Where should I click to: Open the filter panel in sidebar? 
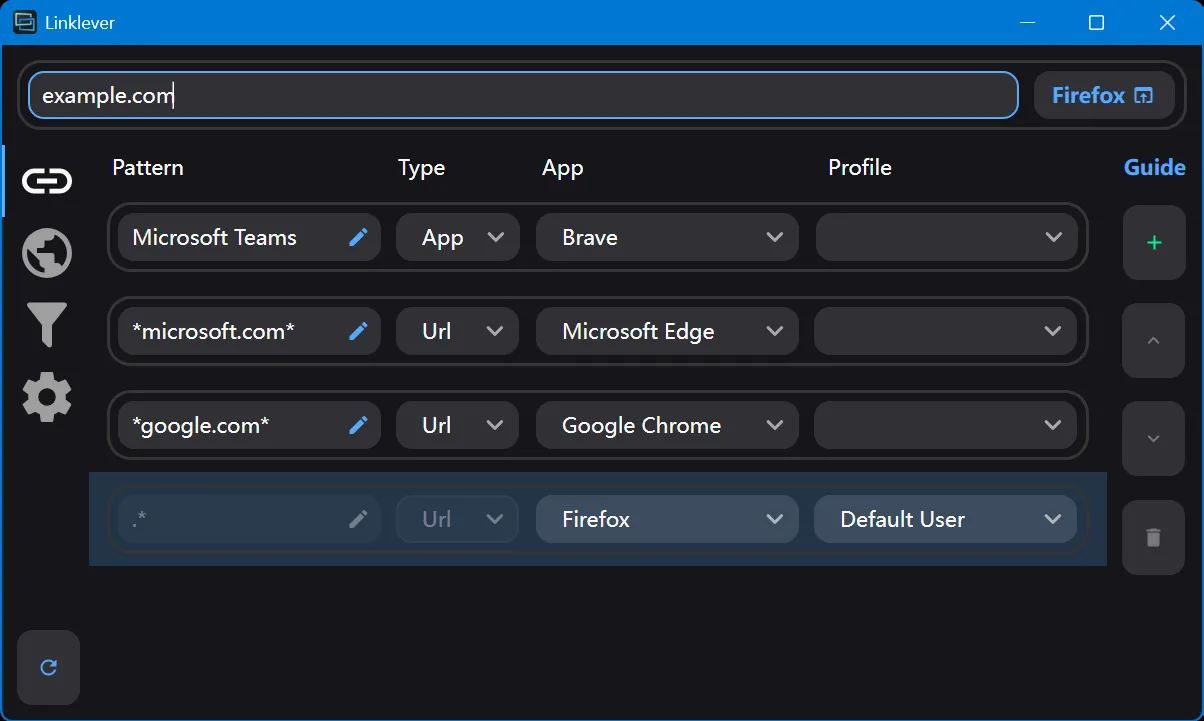[x=46, y=325]
